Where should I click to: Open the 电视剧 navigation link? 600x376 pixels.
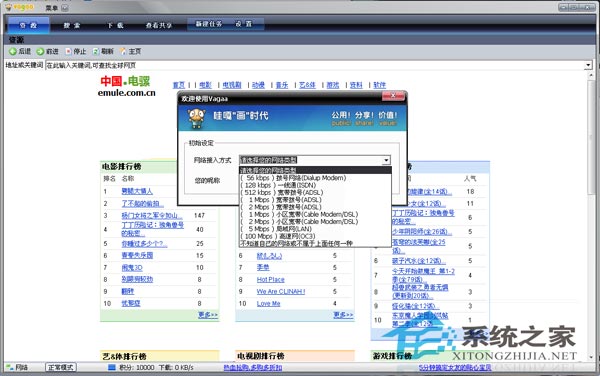coord(232,85)
